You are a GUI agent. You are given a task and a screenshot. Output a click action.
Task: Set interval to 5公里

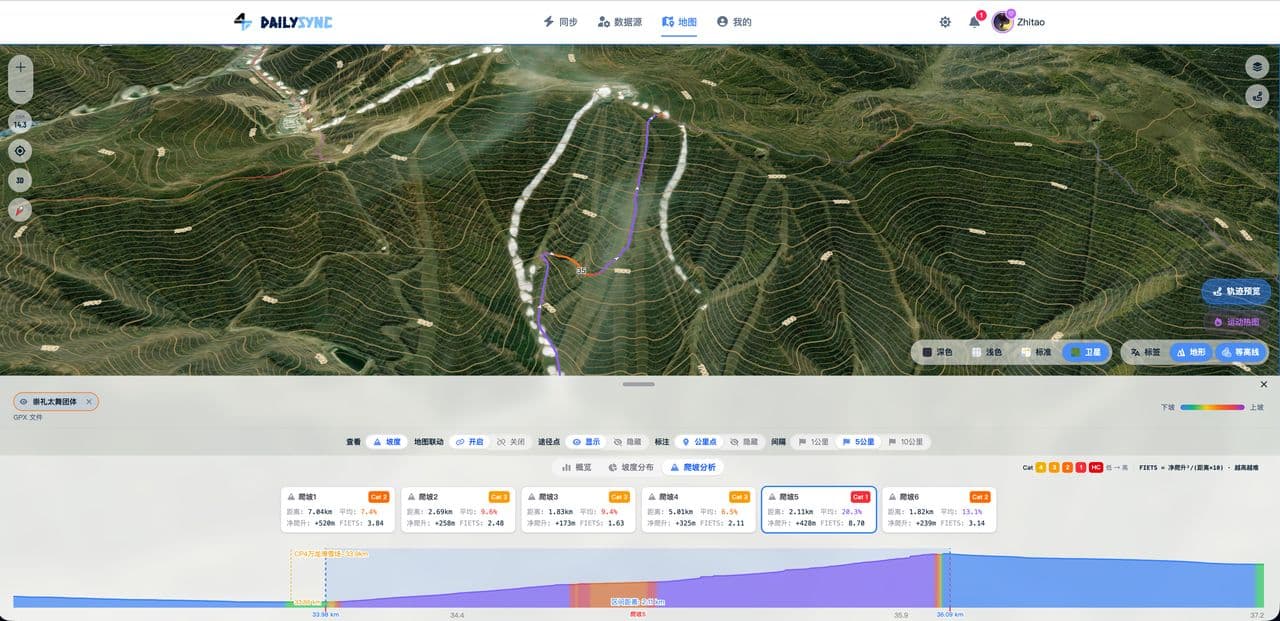859,441
